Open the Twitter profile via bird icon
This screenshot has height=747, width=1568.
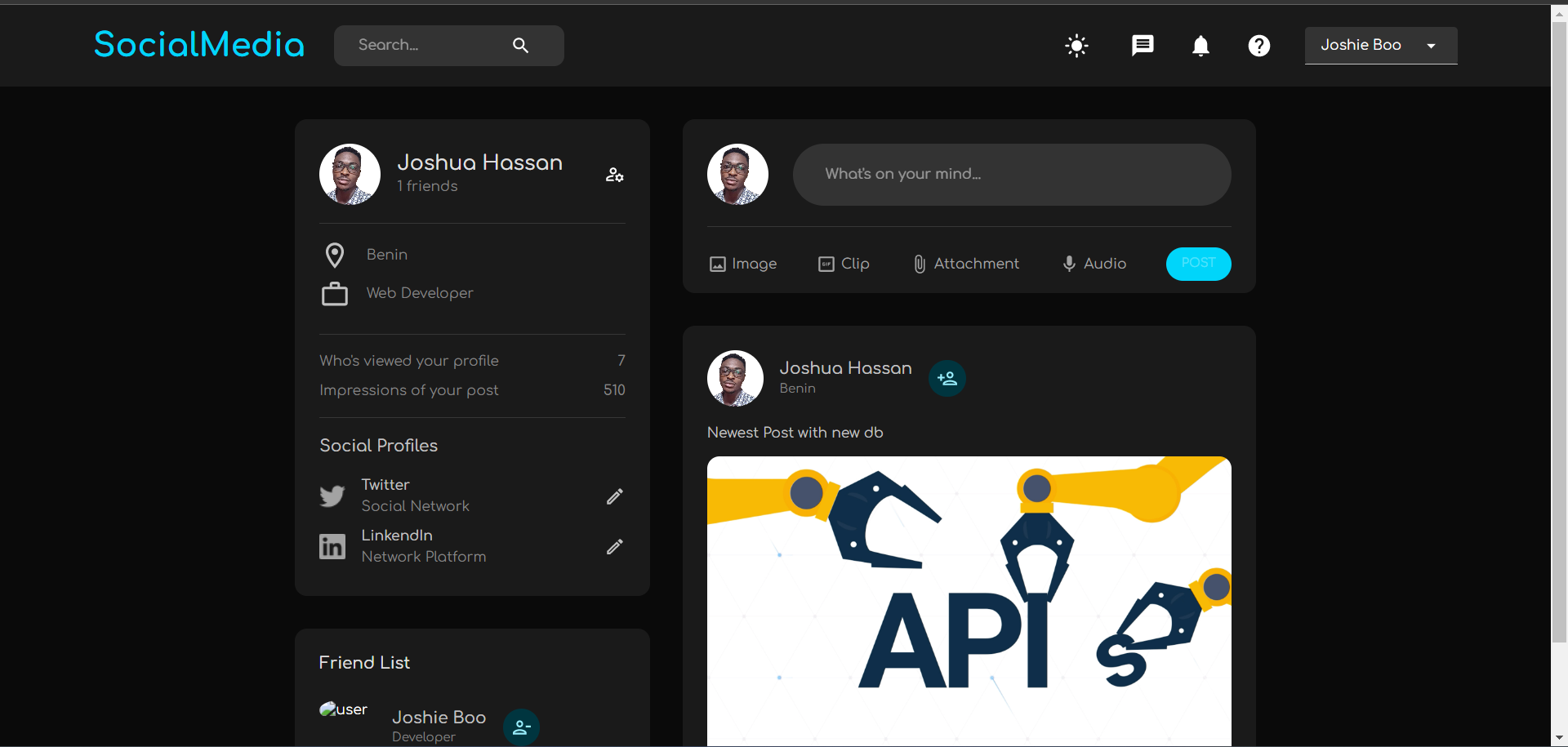[x=332, y=496]
